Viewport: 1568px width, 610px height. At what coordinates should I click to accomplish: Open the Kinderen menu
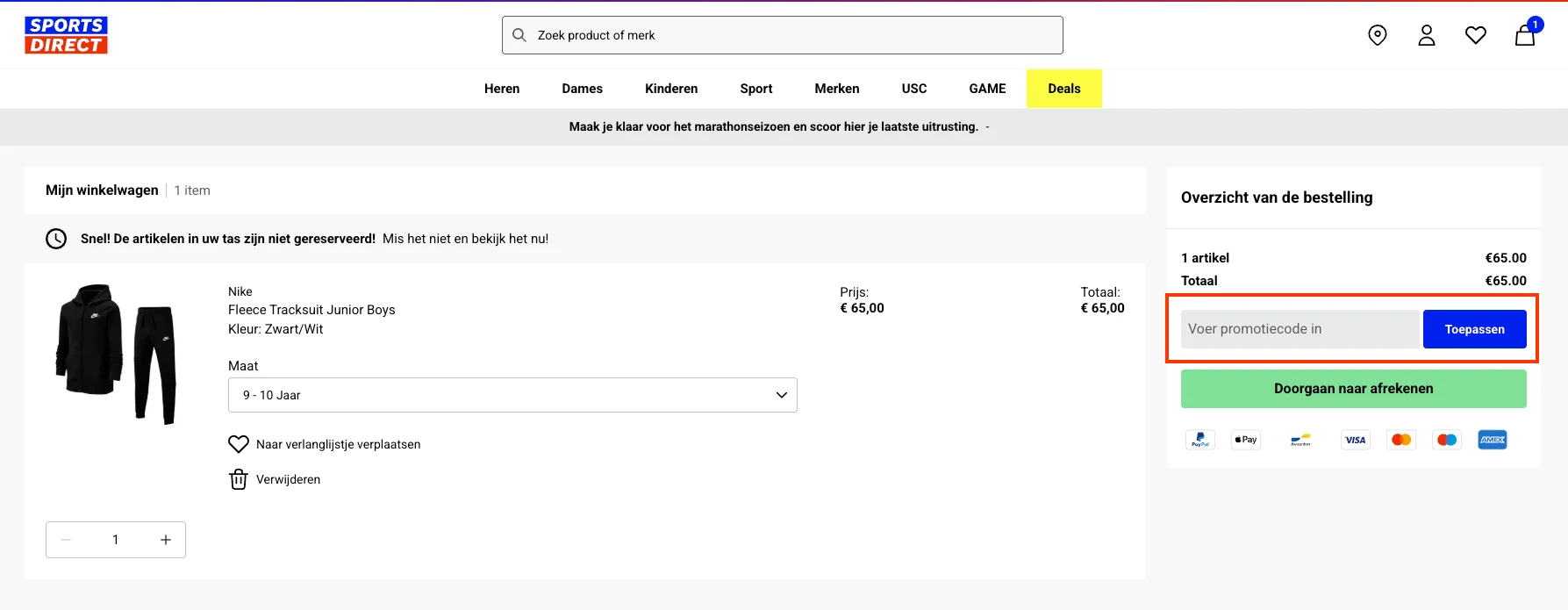[671, 89]
